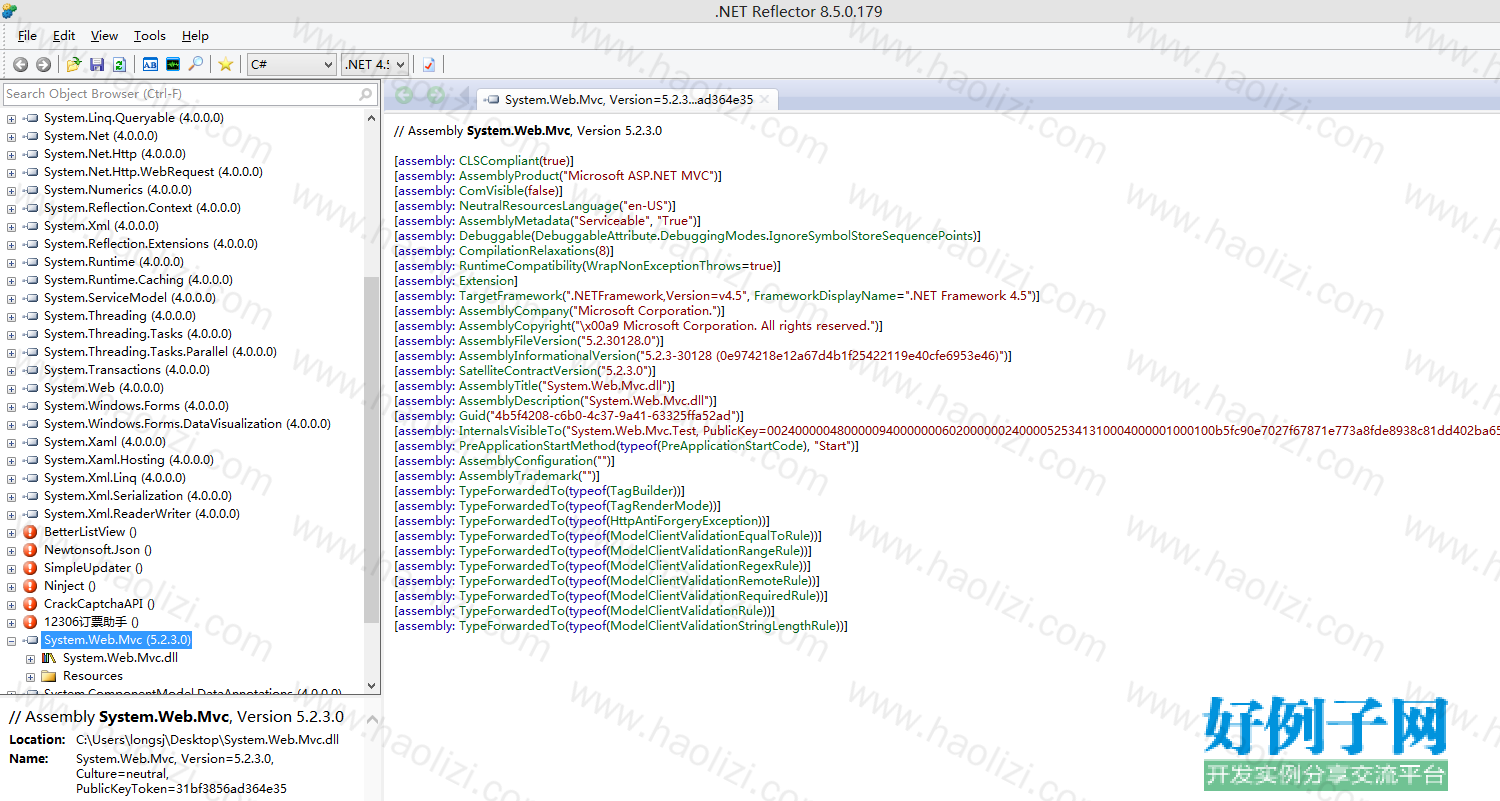Select System.Web (4.0.0.0) in tree
Image resolution: width=1500 pixels, height=801 pixels.
(104, 388)
